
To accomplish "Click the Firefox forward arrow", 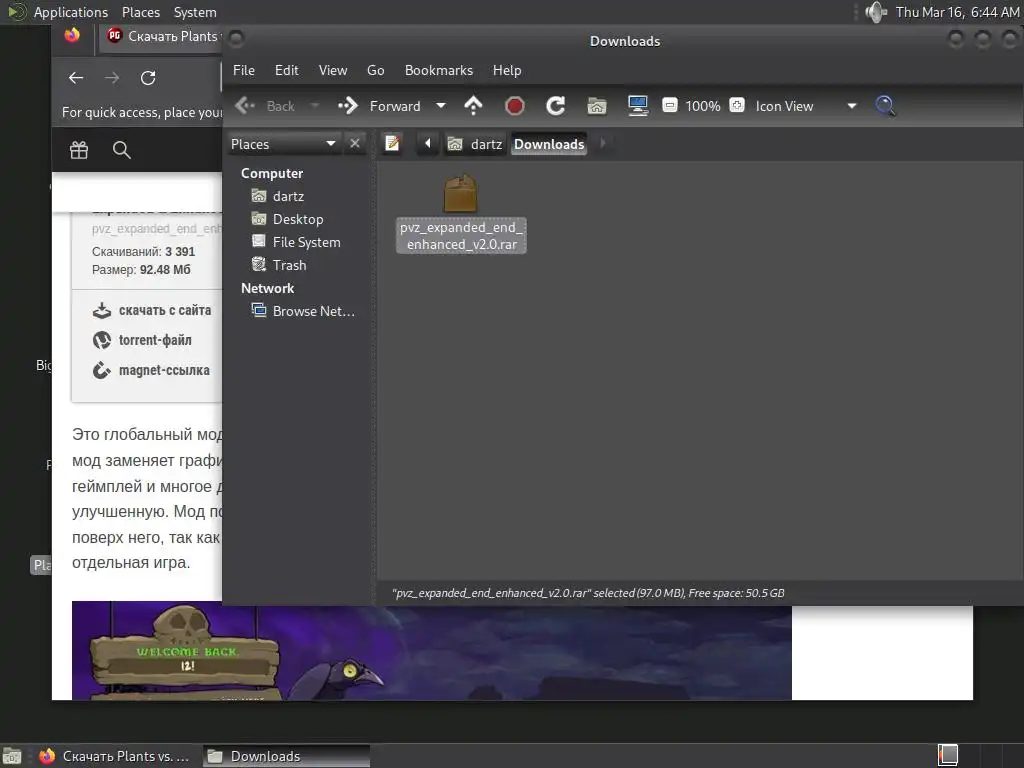I will [x=112, y=78].
